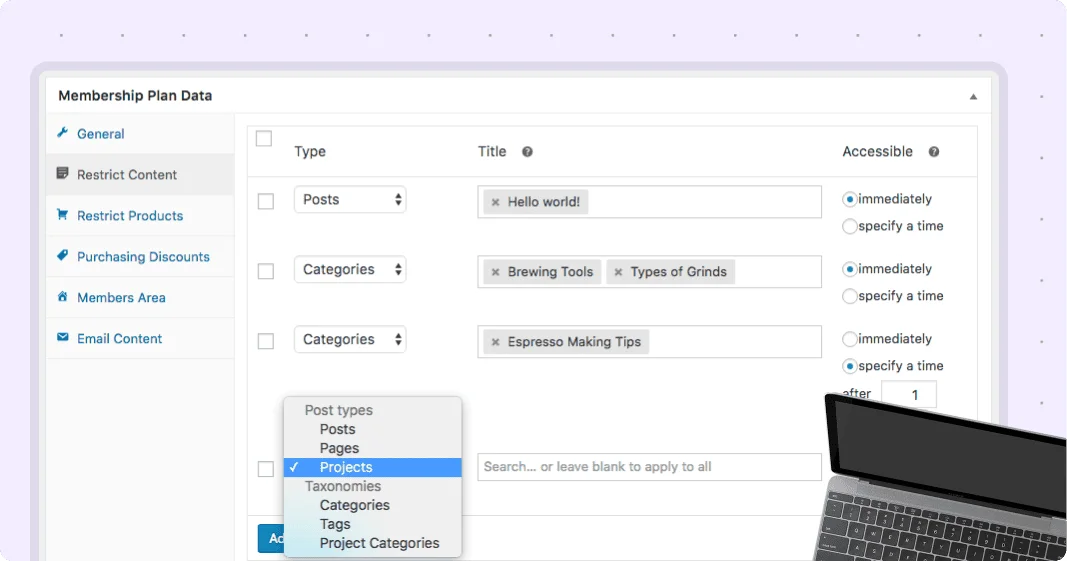Remove the Espresso Making Tips tag
1067x561 pixels.
(495, 342)
